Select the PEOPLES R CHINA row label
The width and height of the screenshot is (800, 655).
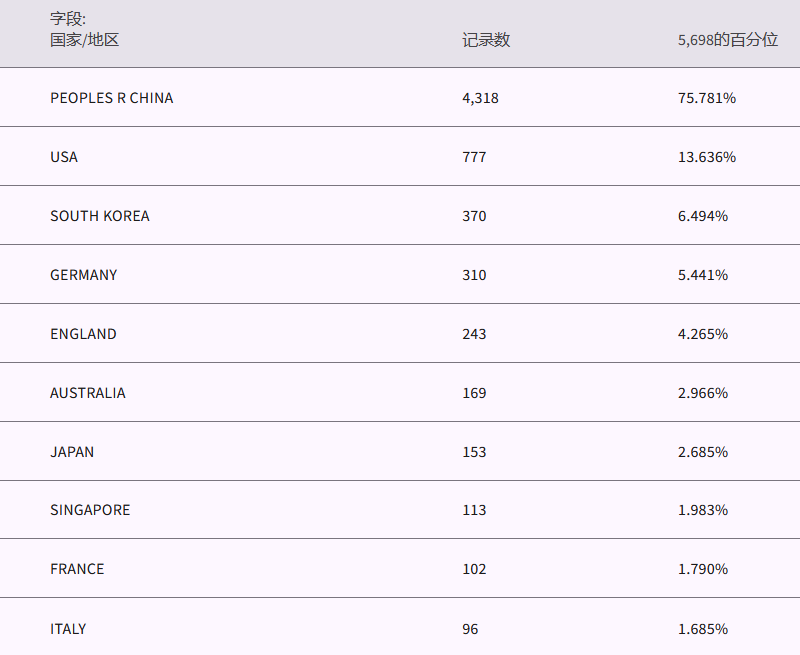(x=112, y=98)
